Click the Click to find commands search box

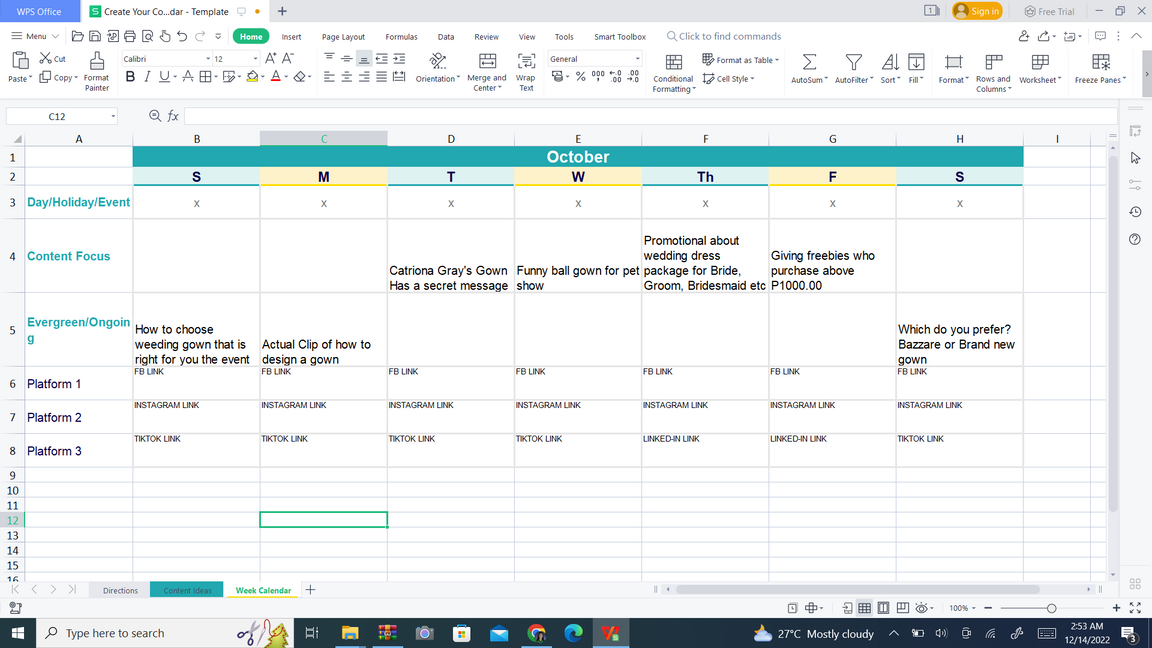pyautogui.click(x=723, y=36)
